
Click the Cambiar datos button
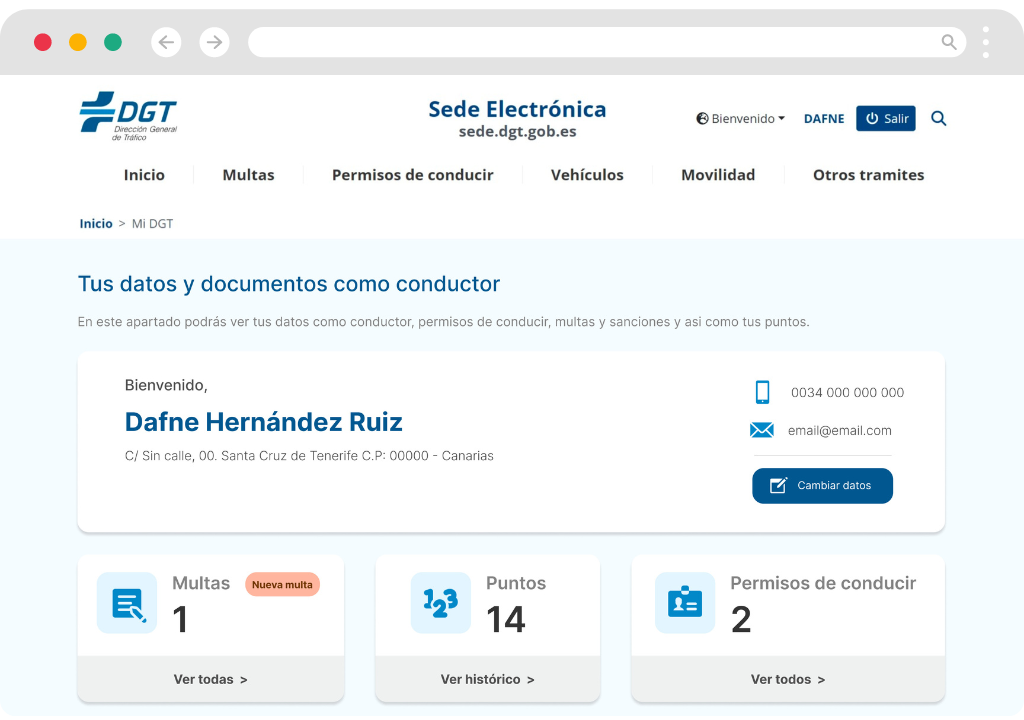coord(822,486)
